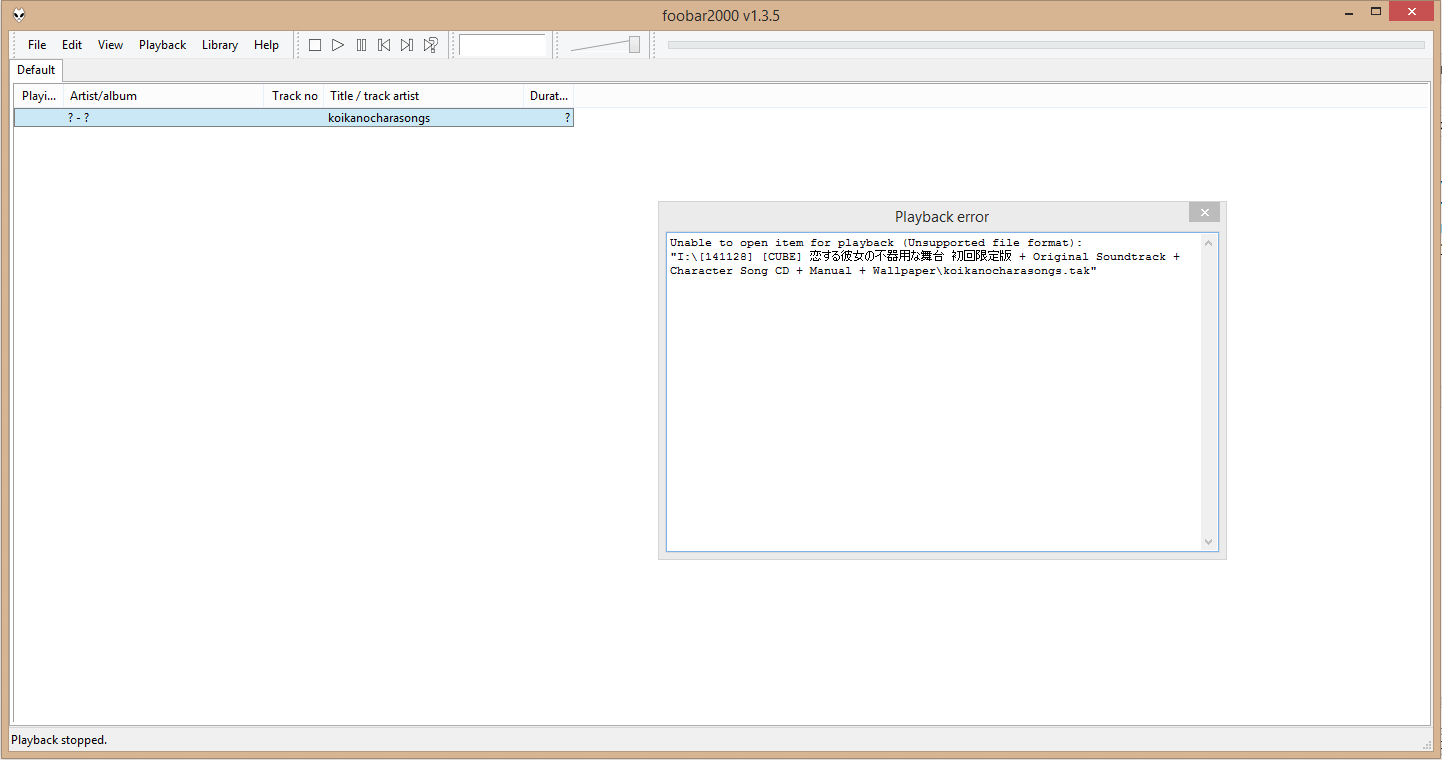Click the foobar2000 alien title bar icon

pyautogui.click(x=19, y=14)
